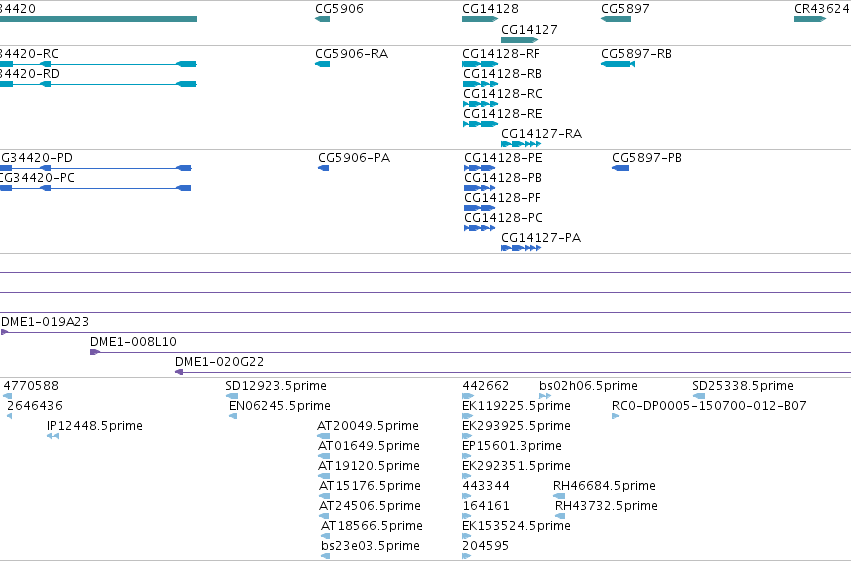Image resolution: width=851 pixels, height=561 pixels.
Task: Select the CG34420-PD protein line
Action: pyautogui.click(x=96, y=168)
